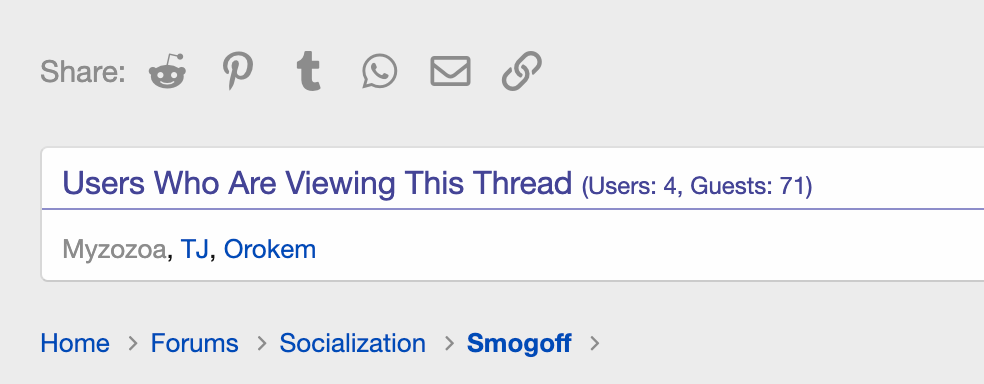Share this thread on Pinterest

(238, 70)
